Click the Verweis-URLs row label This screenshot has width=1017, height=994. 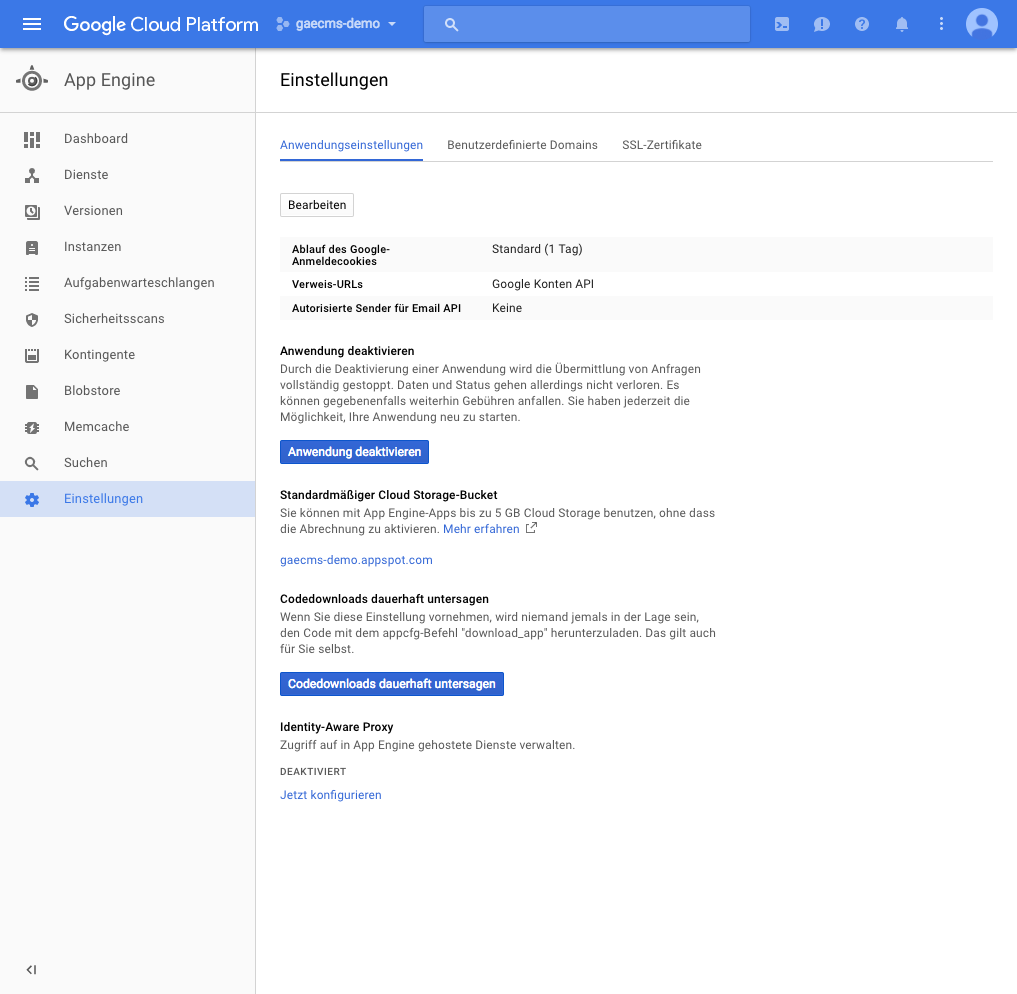tap(328, 284)
